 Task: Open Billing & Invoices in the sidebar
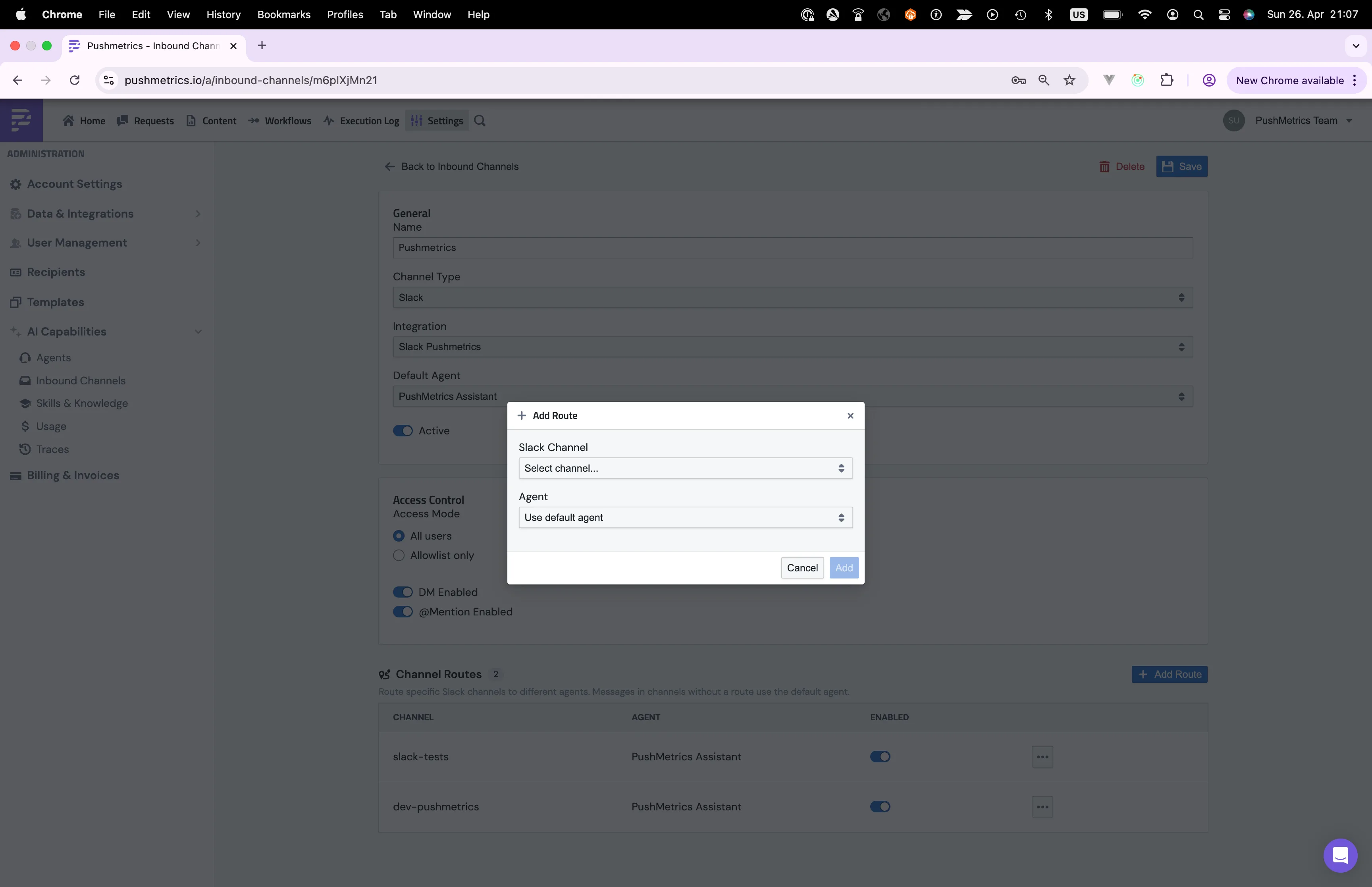(64, 475)
